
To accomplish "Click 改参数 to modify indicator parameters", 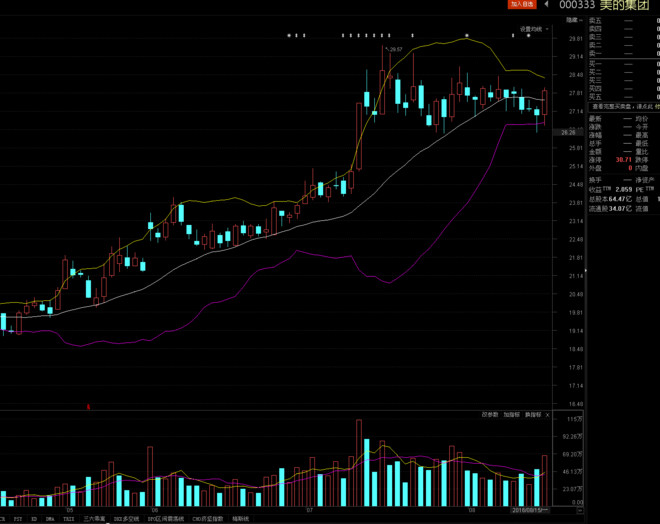I will [x=490, y=415].
